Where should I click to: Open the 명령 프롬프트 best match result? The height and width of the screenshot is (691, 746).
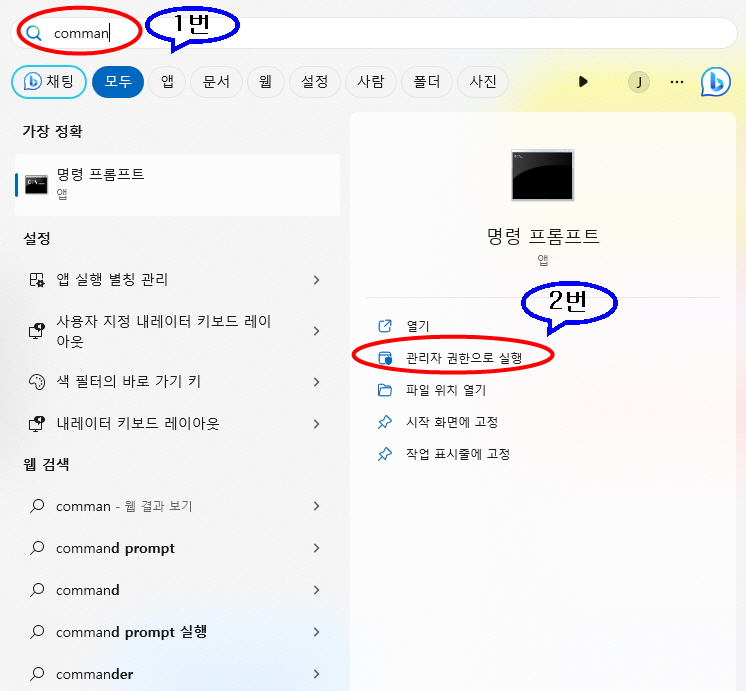coord(177,185)
